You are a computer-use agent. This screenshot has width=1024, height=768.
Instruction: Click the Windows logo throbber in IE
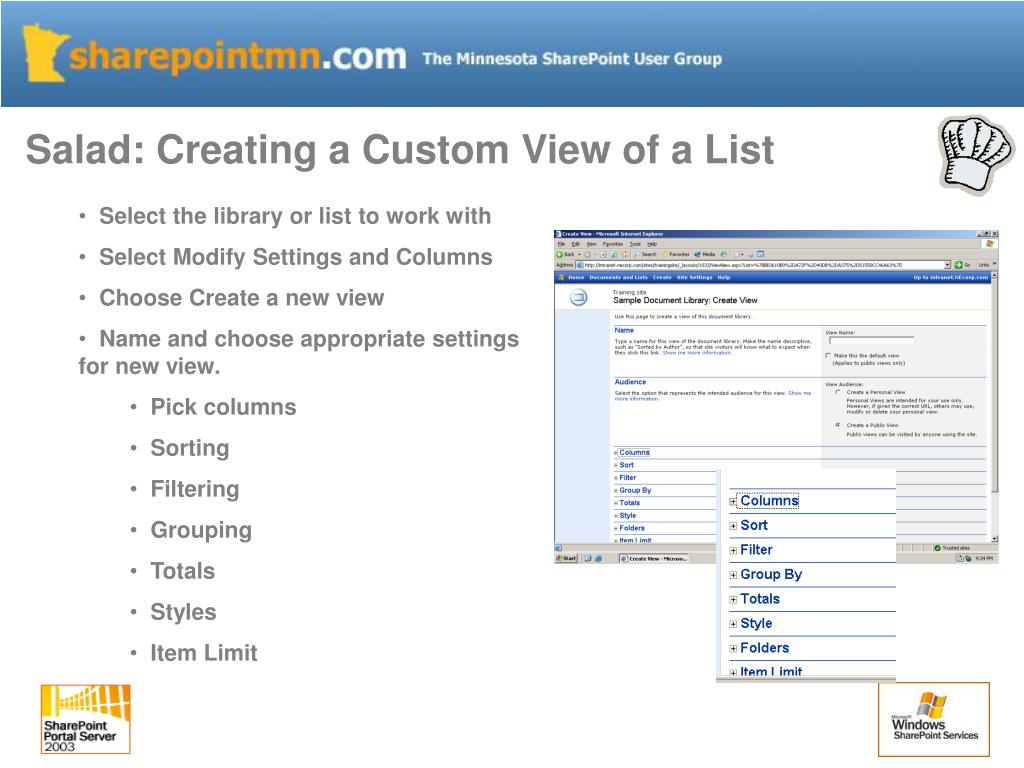[x=989, y=244]
